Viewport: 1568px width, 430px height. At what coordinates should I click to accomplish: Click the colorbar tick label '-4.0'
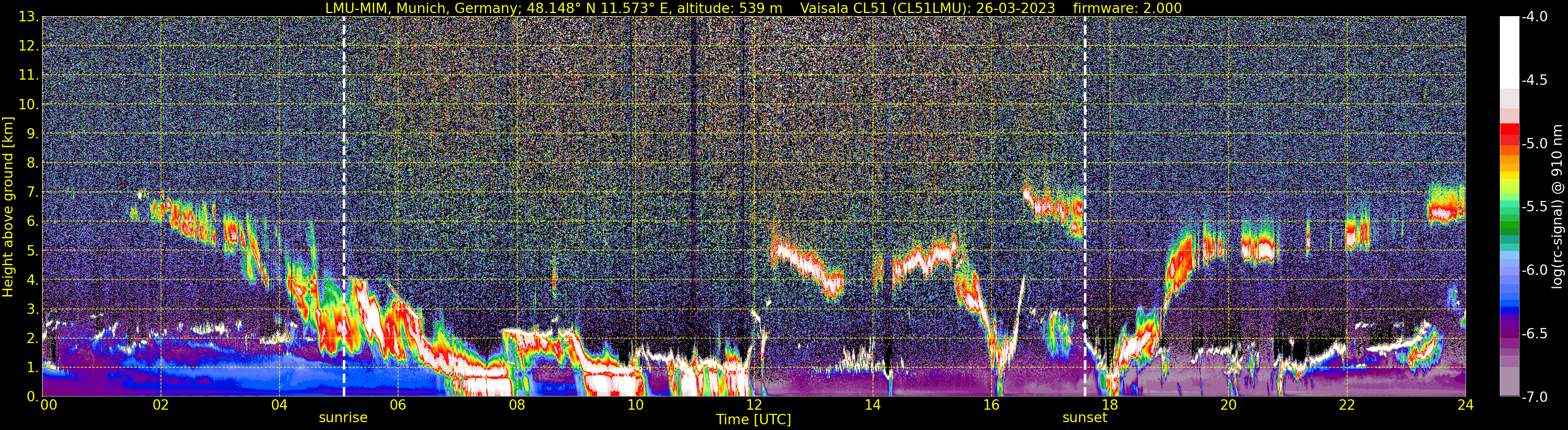[1534, 17]
